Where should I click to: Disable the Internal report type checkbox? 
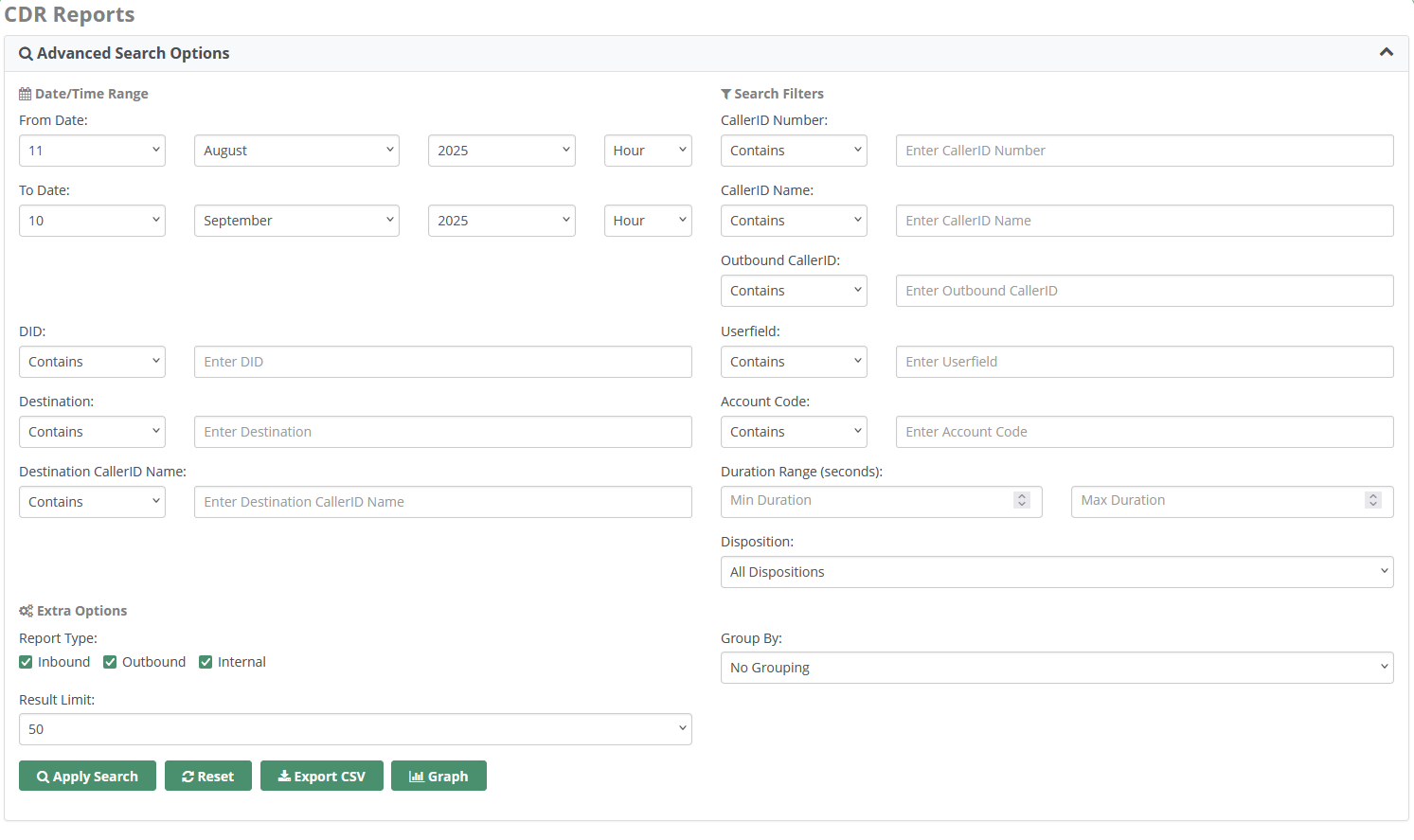(206, 662)
